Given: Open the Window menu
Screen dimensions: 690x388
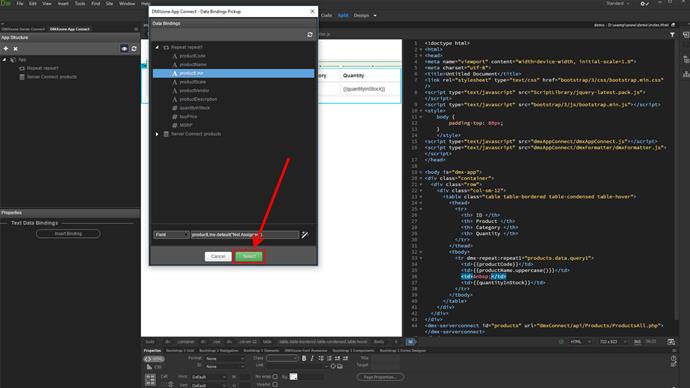Looking at the screenshot, I should [x=127, y=4].
